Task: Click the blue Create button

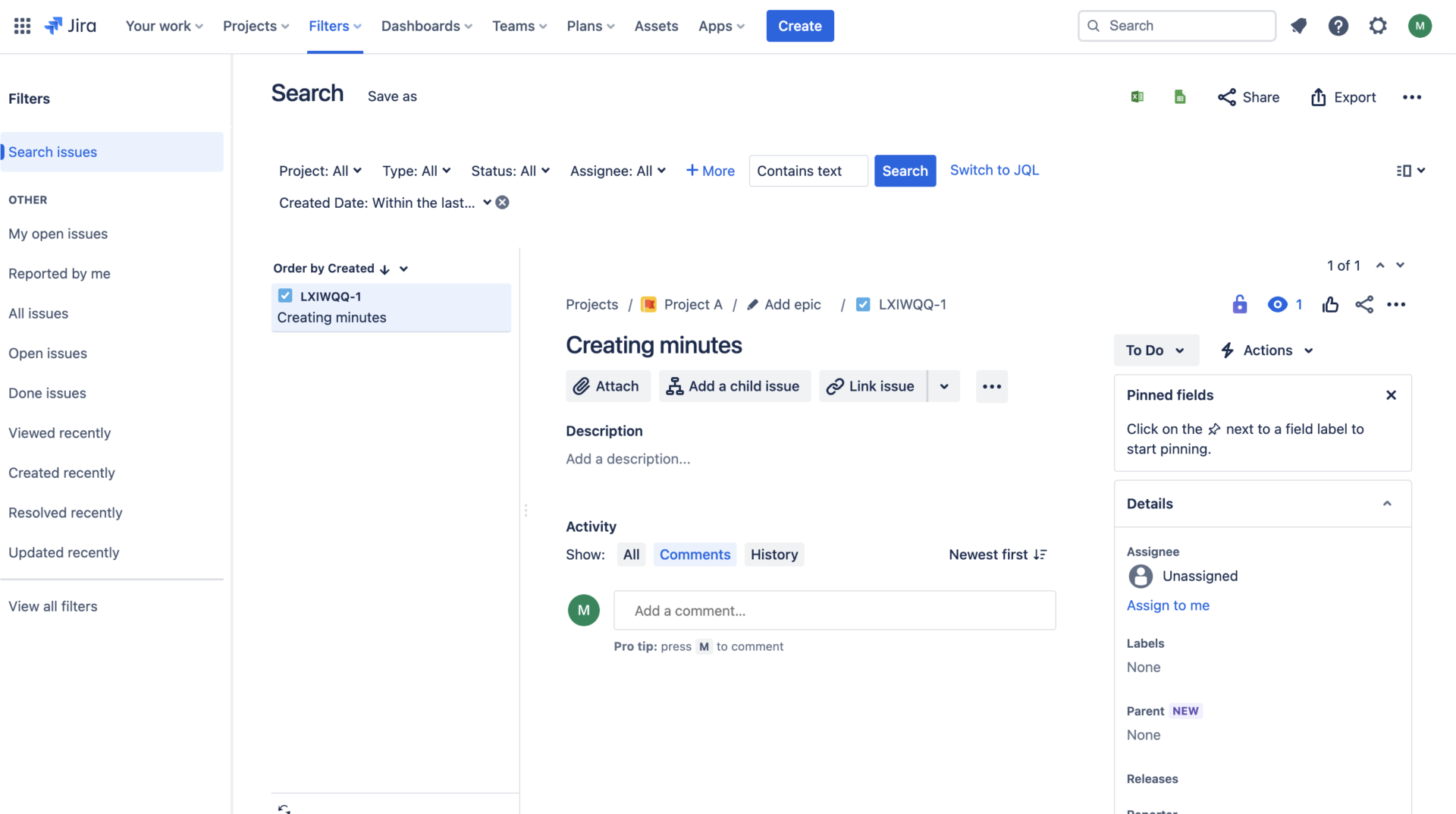Action: pos(799,26)
